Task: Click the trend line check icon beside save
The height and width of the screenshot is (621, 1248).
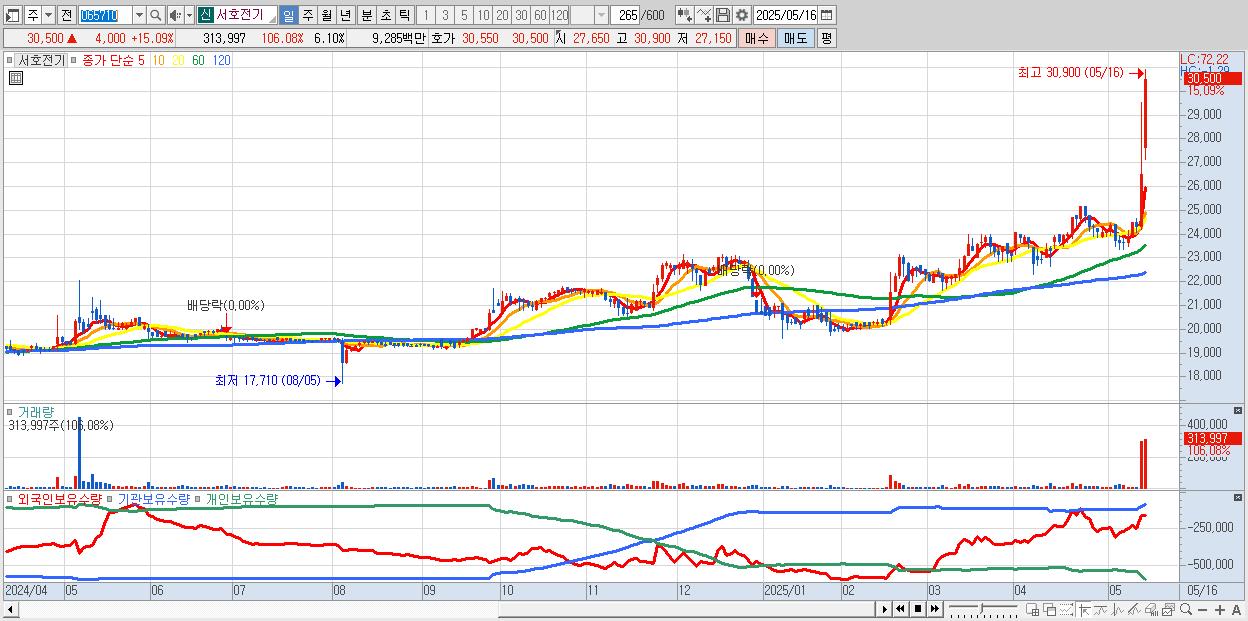Action: pos(703,15)
